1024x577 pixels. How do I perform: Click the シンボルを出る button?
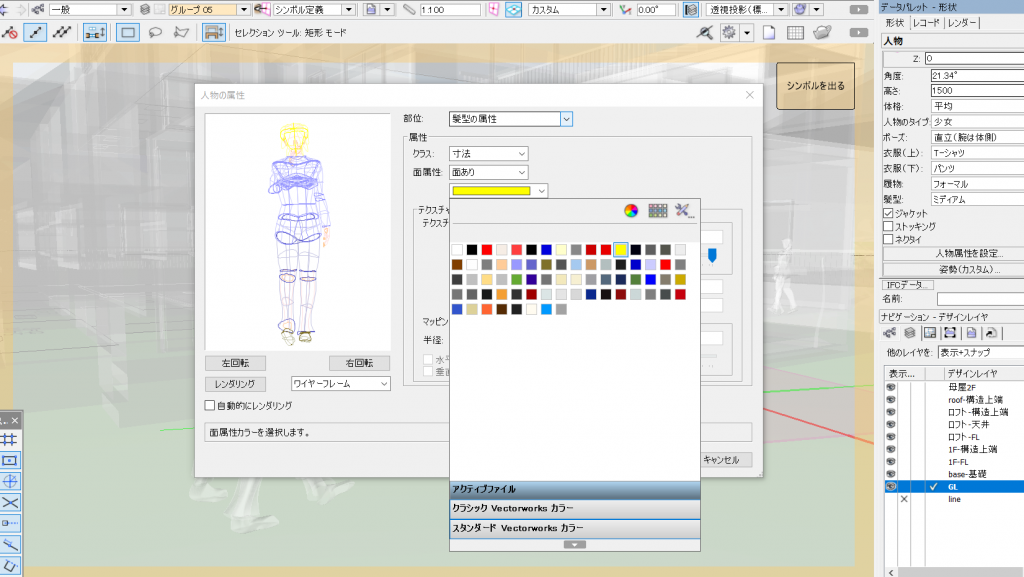815,86
